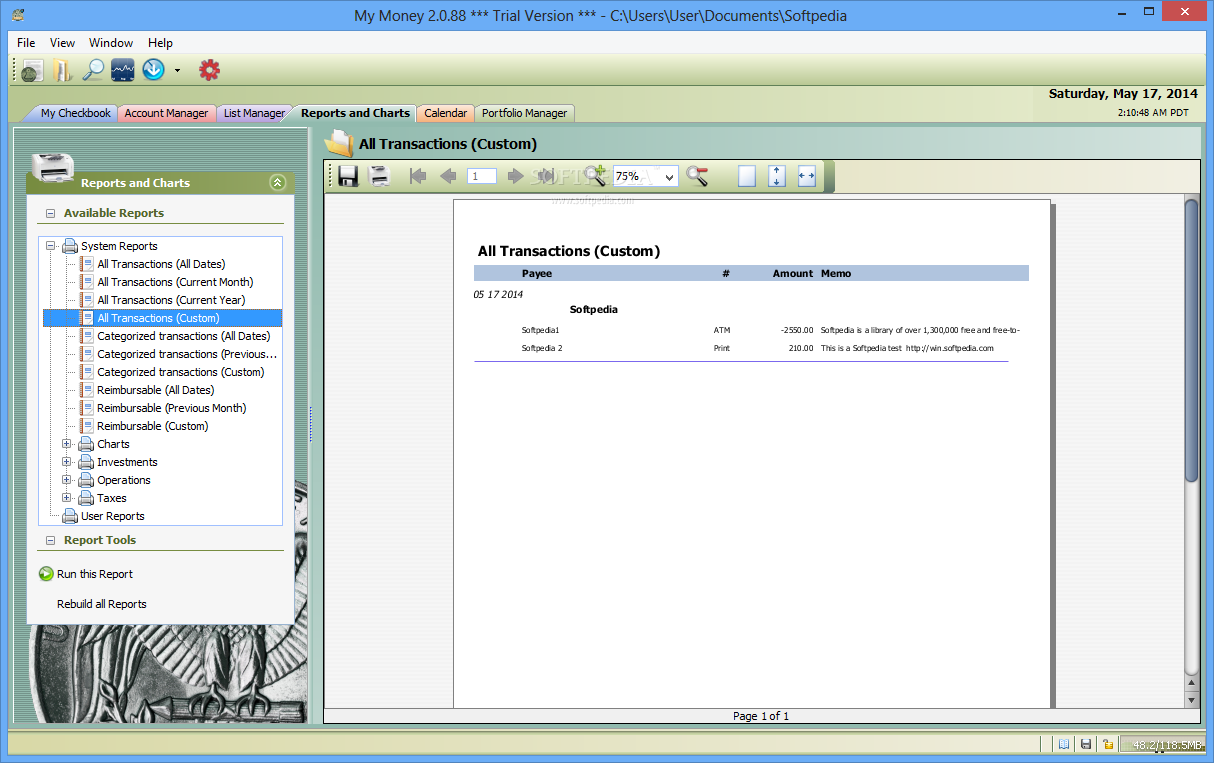Click the report preview vertical scrollbar thumb
This screenshot has height=763, width=1214.
1191,340
